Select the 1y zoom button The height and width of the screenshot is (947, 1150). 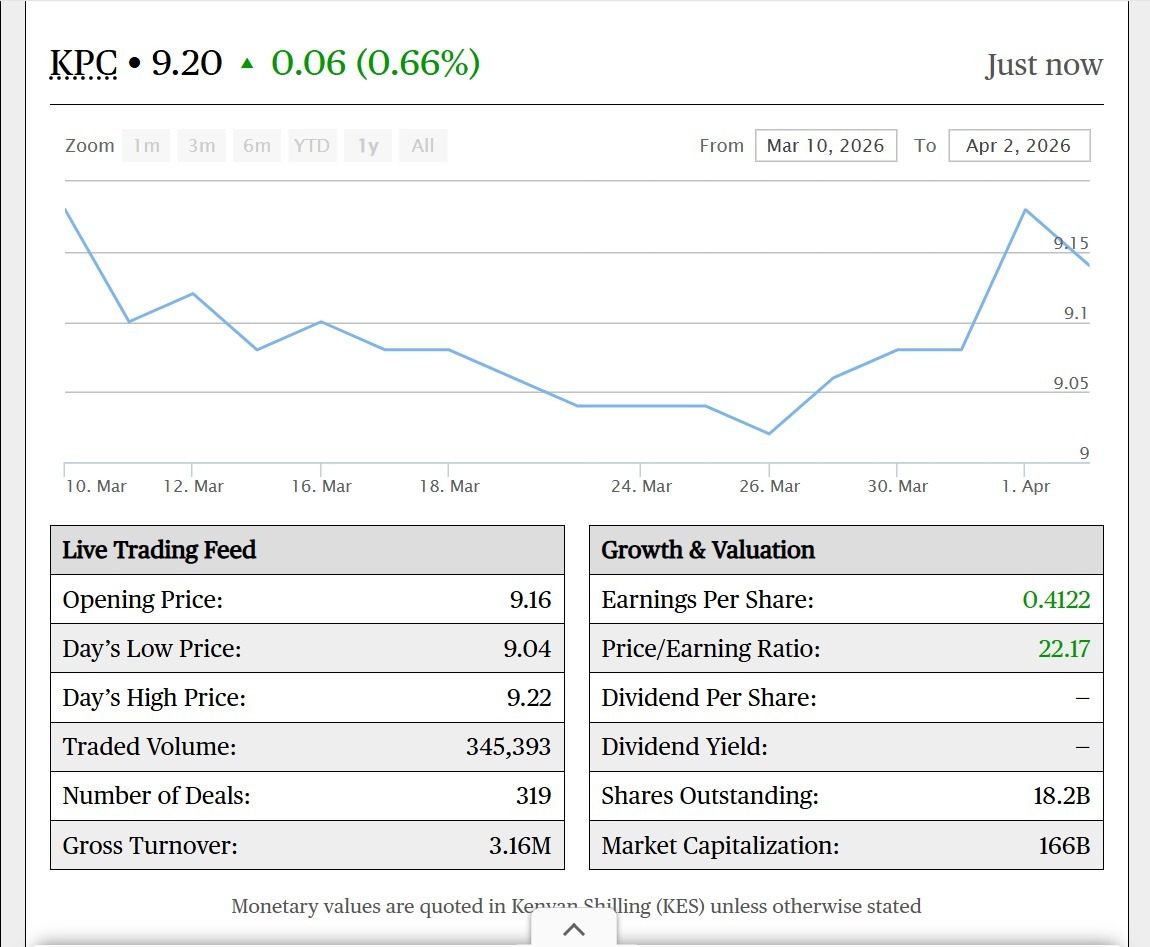(x=367, y=145)
